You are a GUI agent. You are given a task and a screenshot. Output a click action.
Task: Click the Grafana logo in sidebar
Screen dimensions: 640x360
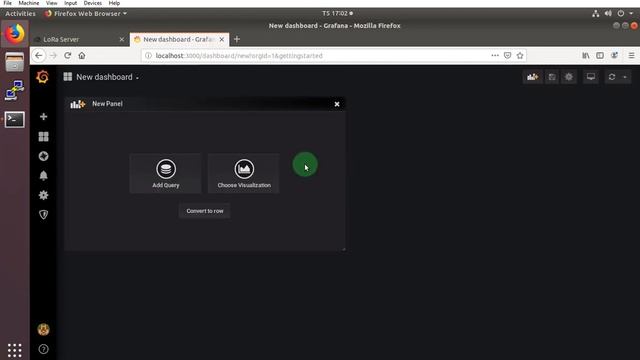pos(42,77)
